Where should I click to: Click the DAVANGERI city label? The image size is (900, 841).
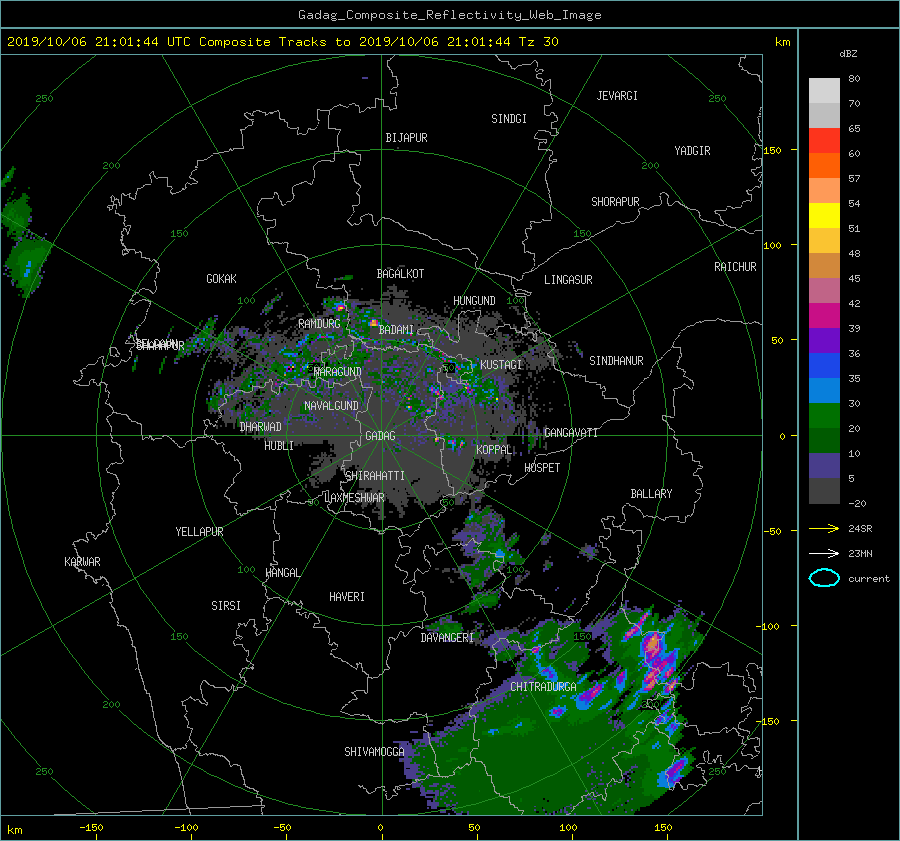[x=447, y=638]
